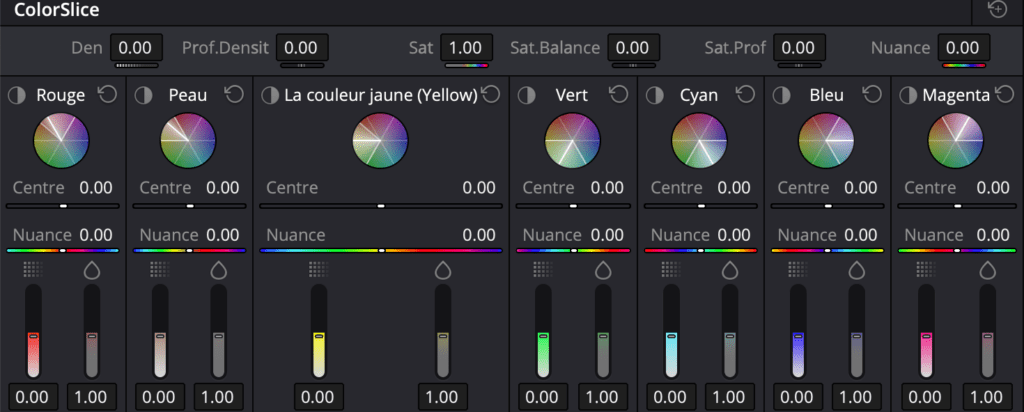Click the Magenta density grid icon

click(925, 269)
